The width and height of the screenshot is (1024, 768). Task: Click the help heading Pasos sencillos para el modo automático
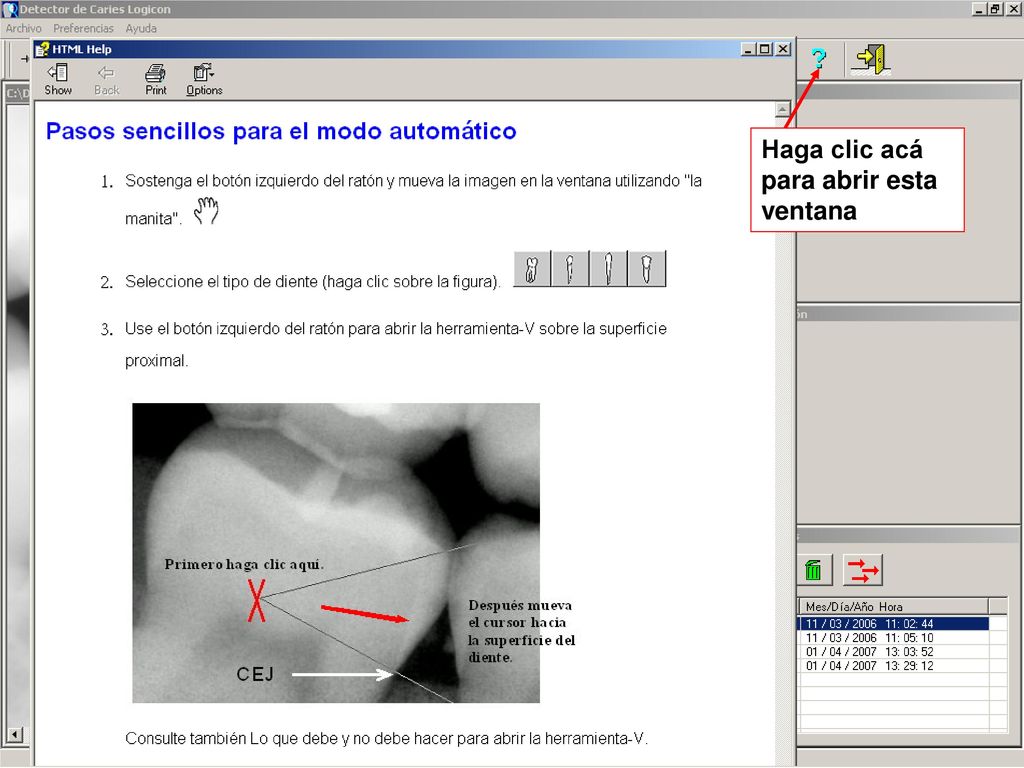pos(281,131)
